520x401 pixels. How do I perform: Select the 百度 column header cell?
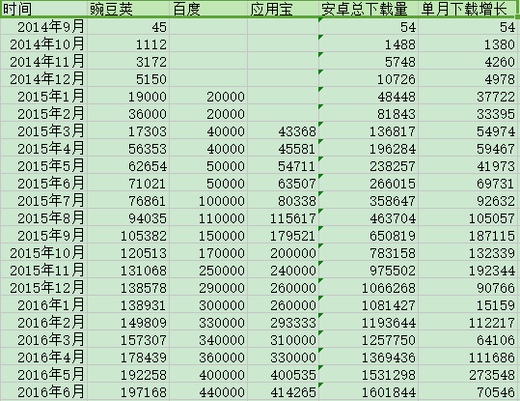click(209, 9)
